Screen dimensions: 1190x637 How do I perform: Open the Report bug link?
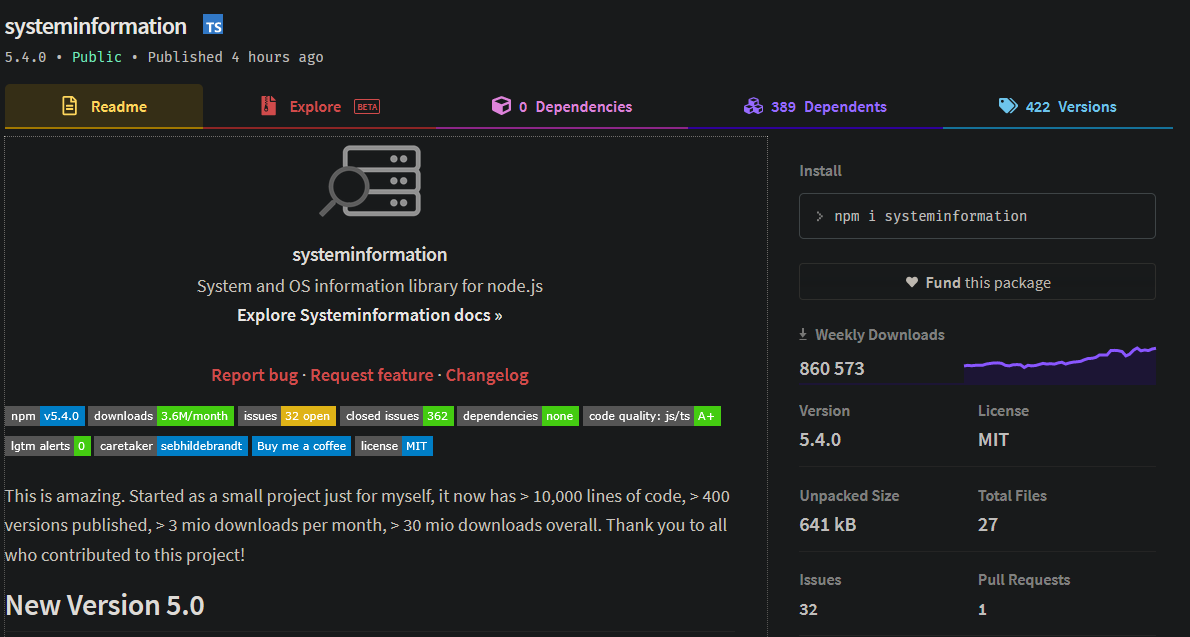pyautogui.click(x=254, y=374)
